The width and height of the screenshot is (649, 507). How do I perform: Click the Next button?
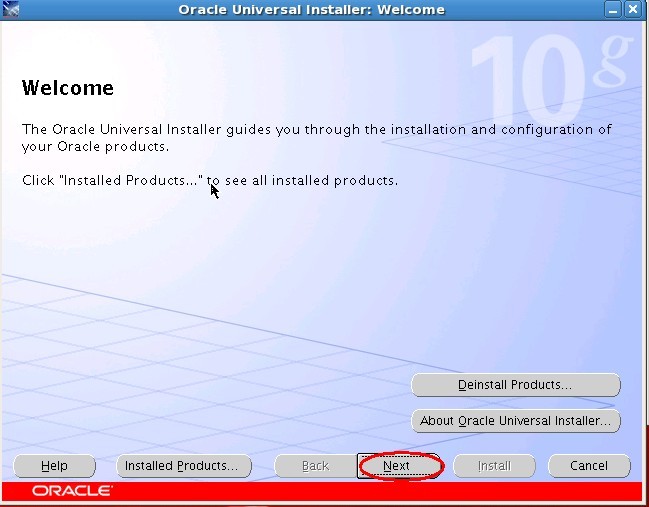coord(399,466)
